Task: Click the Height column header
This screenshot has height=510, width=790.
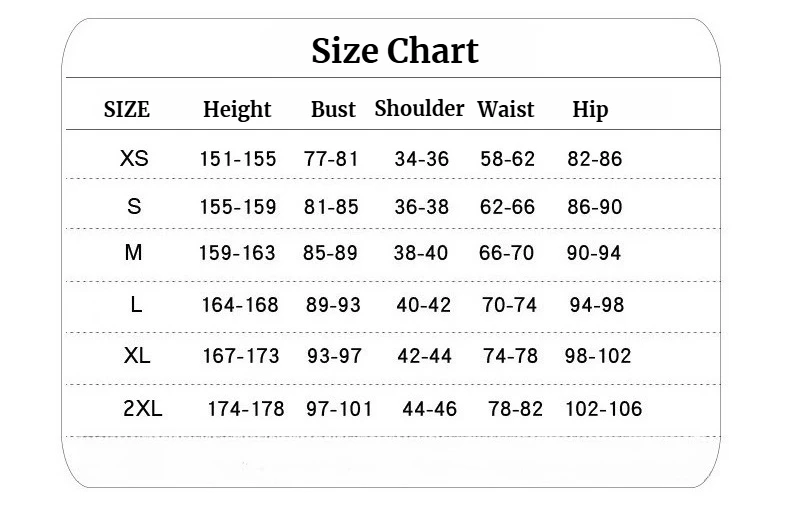Action: pyautogui.click(x=237, y=110)
